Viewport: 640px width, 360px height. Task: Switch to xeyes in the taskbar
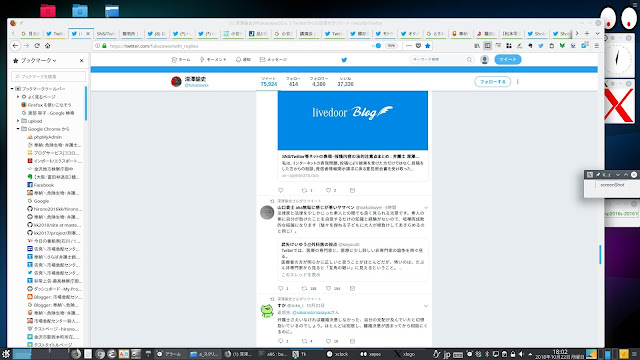(371, 354)
